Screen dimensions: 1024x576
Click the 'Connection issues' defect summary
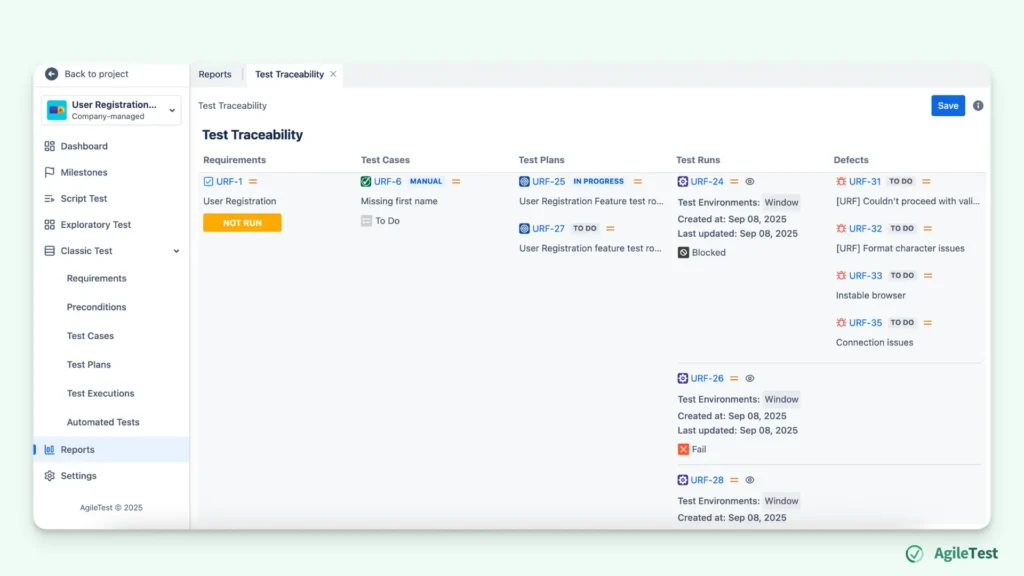[x=874, y=342]
